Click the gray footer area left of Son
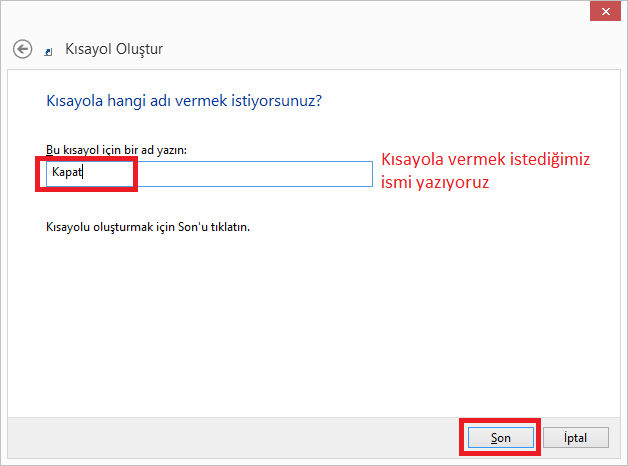 pos(250,438)
